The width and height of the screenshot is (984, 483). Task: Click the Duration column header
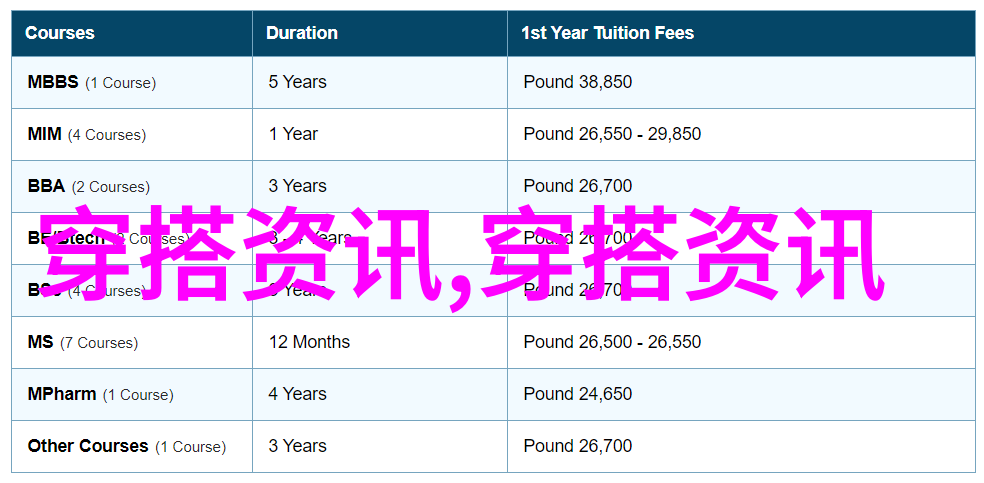(x=302, y=33)
